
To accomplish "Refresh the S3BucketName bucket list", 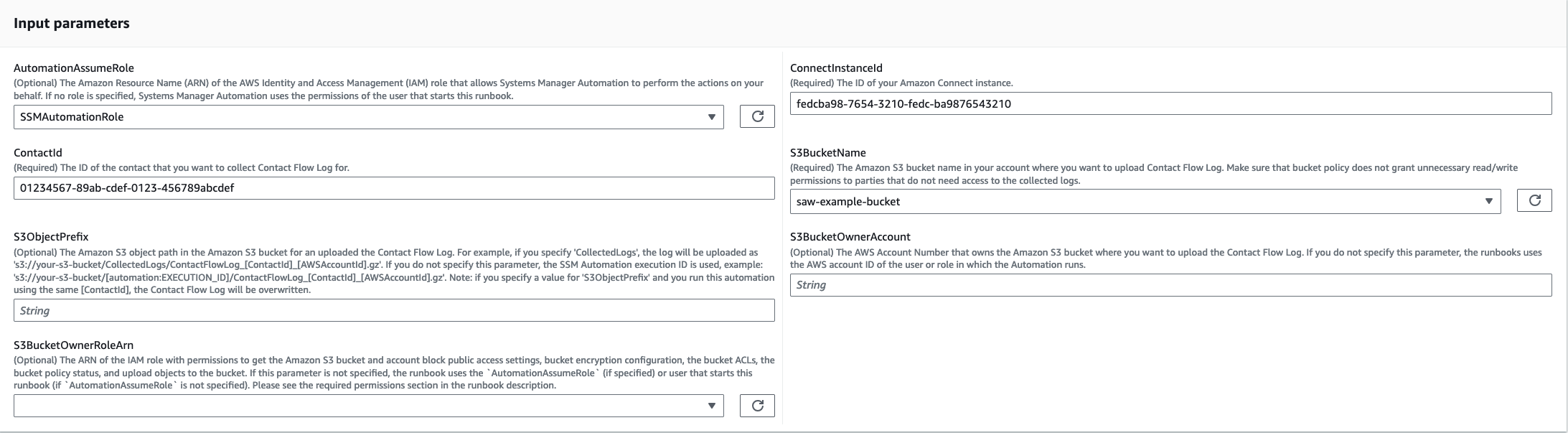I will [x=1534, y=201].
